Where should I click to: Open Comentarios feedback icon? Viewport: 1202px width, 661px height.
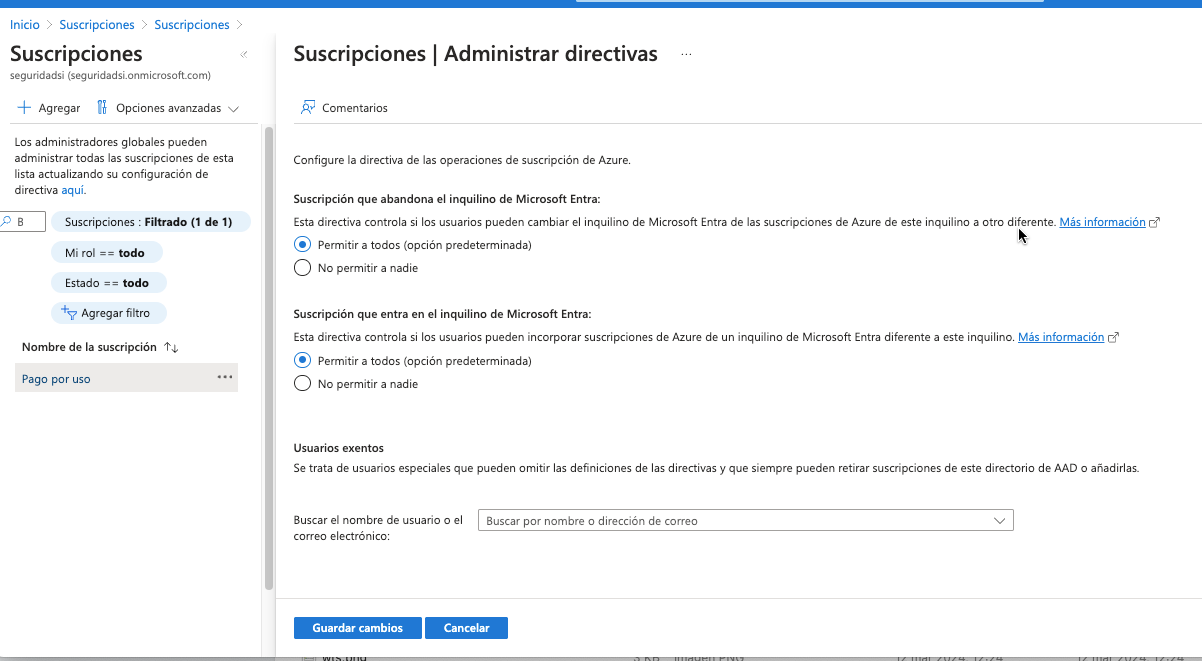pyautogui.click(x=308, y=108)
